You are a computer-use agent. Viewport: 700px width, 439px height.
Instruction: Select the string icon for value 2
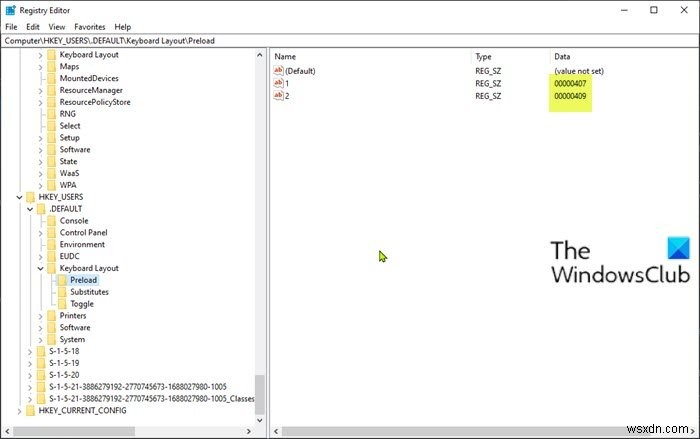click(x=279, y=96)
